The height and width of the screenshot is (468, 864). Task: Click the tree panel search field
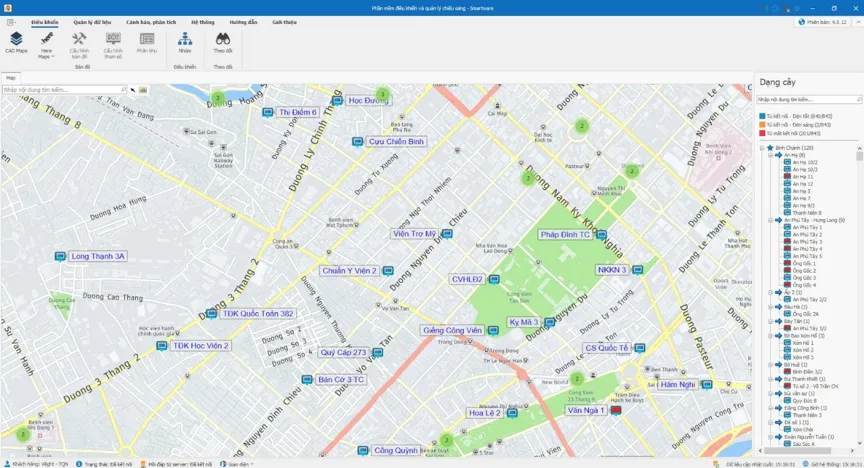[805, 99]
